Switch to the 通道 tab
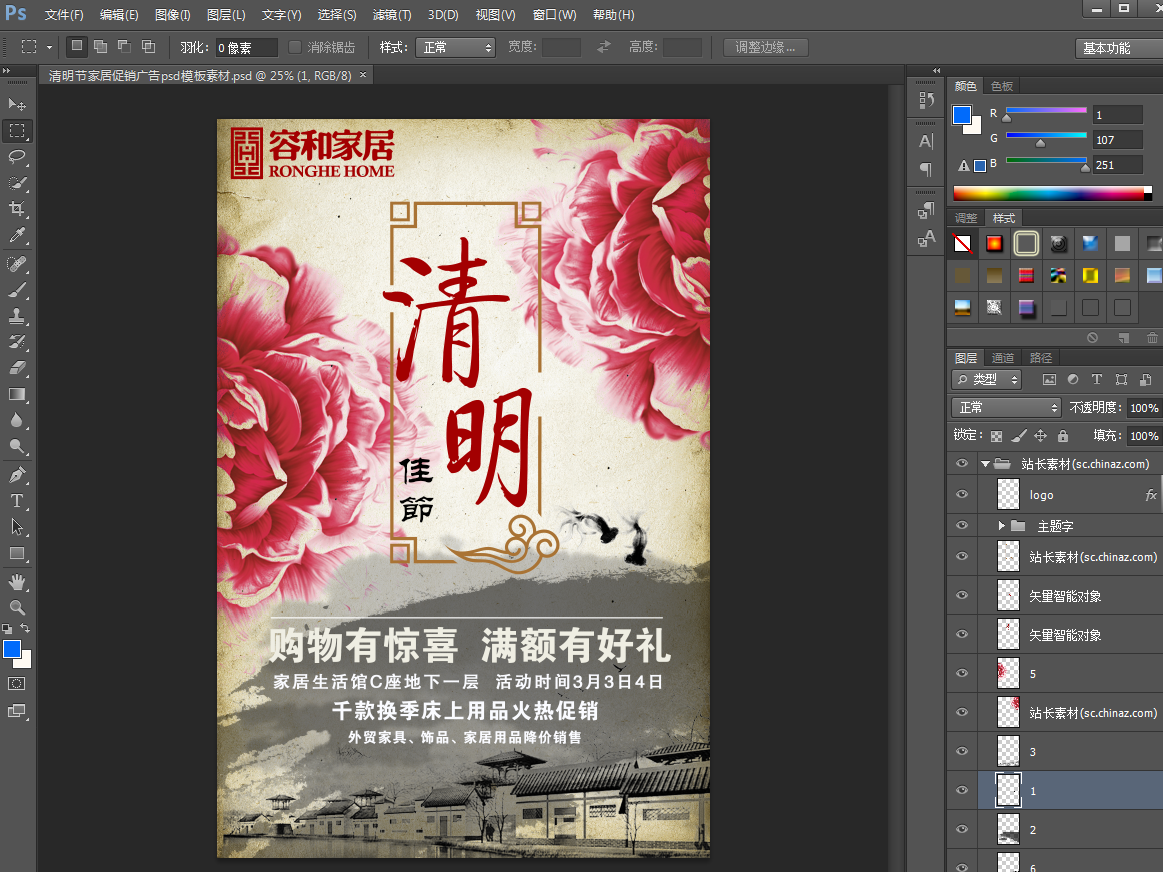This screenshot has width=1163, height=872. pos(1003,358)
